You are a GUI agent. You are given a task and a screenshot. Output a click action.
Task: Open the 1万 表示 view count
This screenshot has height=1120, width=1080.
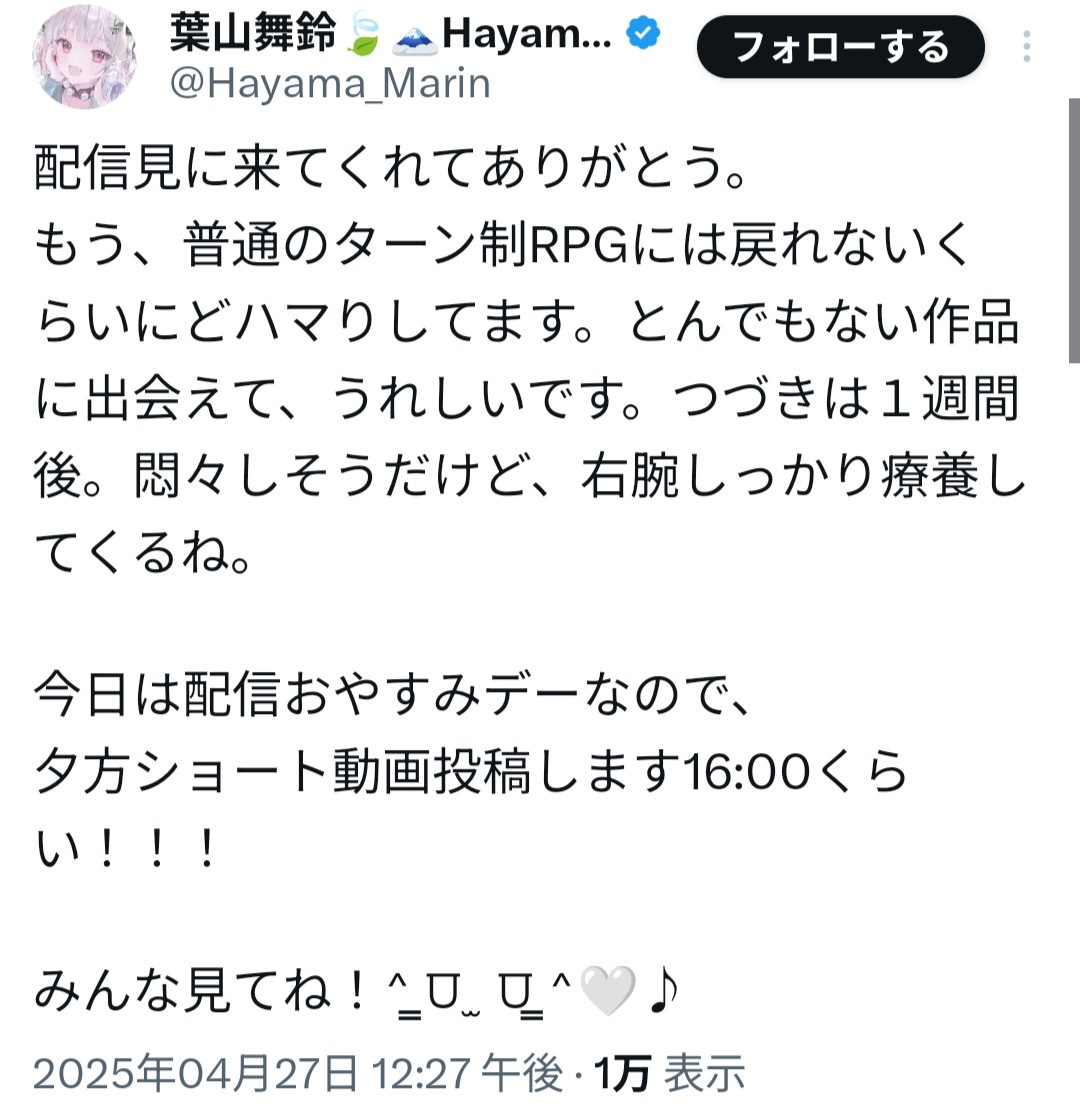click(x=669, y=1073)
